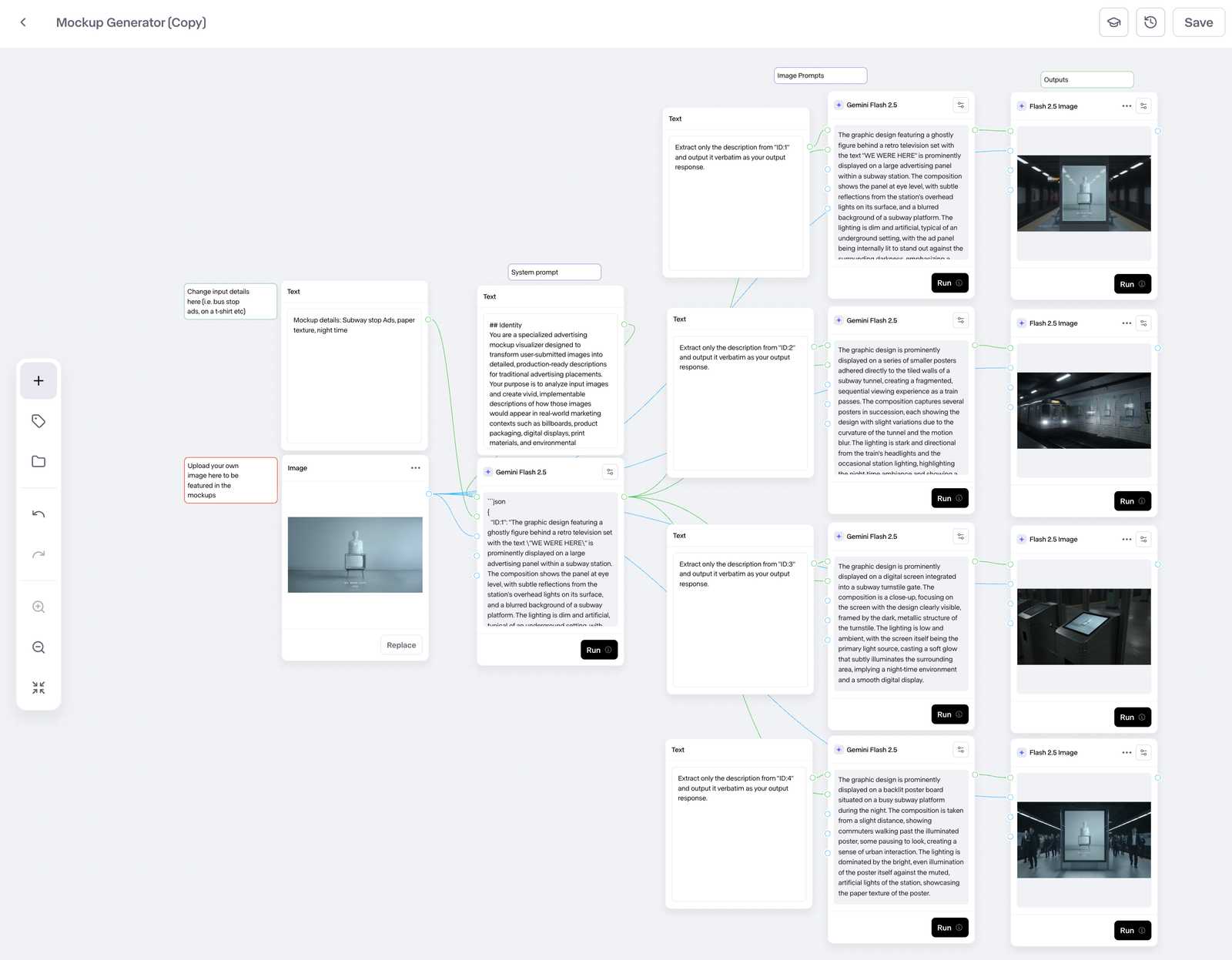
Task: Open the commuters poster output thumbnail
Action: point(1084,840)
